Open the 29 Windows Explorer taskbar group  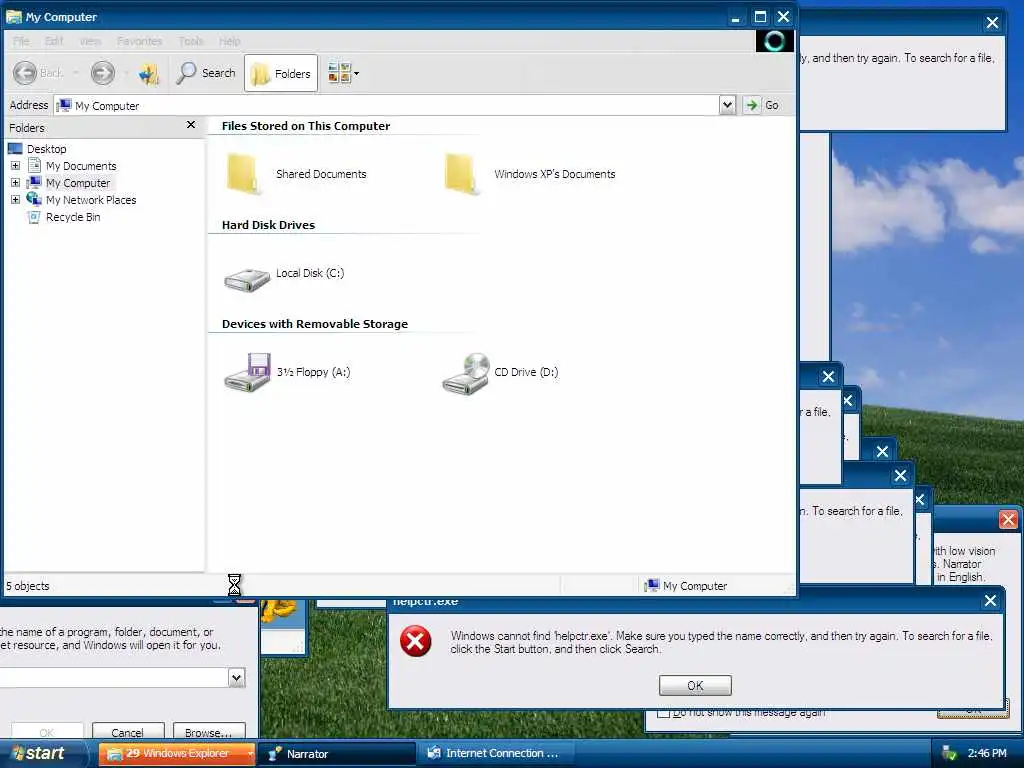coord(176,754)
